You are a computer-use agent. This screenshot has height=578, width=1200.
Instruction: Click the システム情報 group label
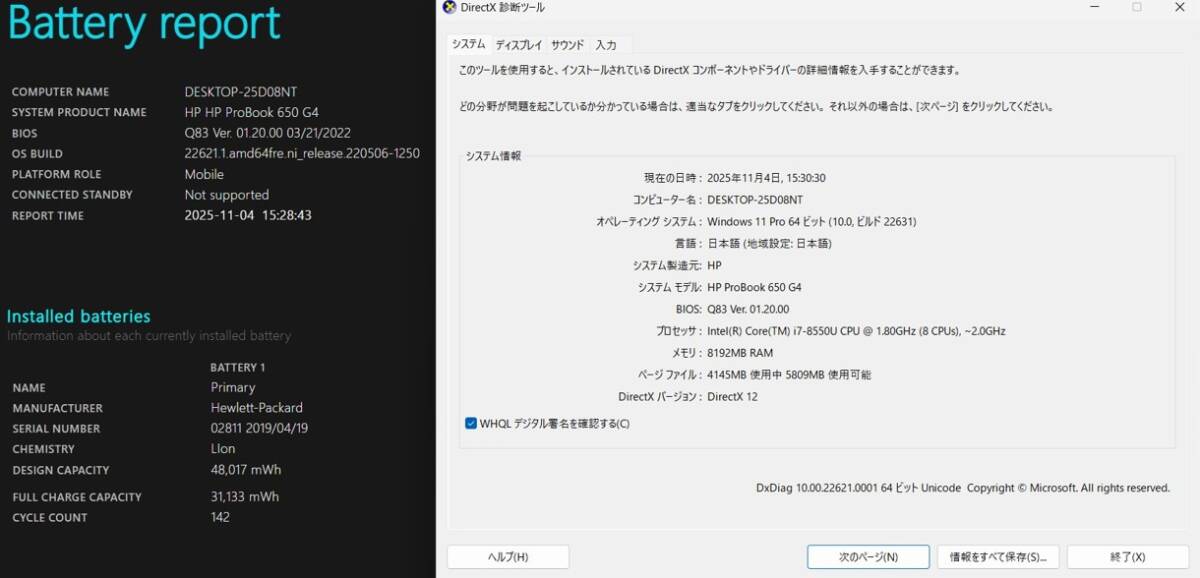tap(493, 156)
